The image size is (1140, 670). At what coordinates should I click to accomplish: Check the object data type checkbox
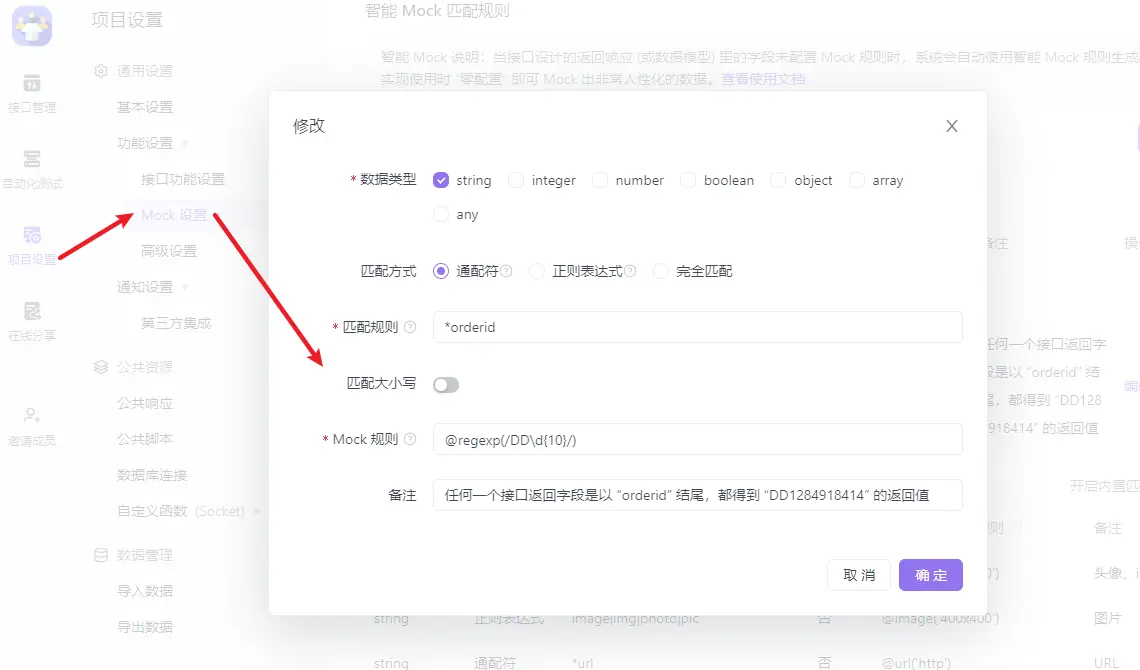coord(778,180)
